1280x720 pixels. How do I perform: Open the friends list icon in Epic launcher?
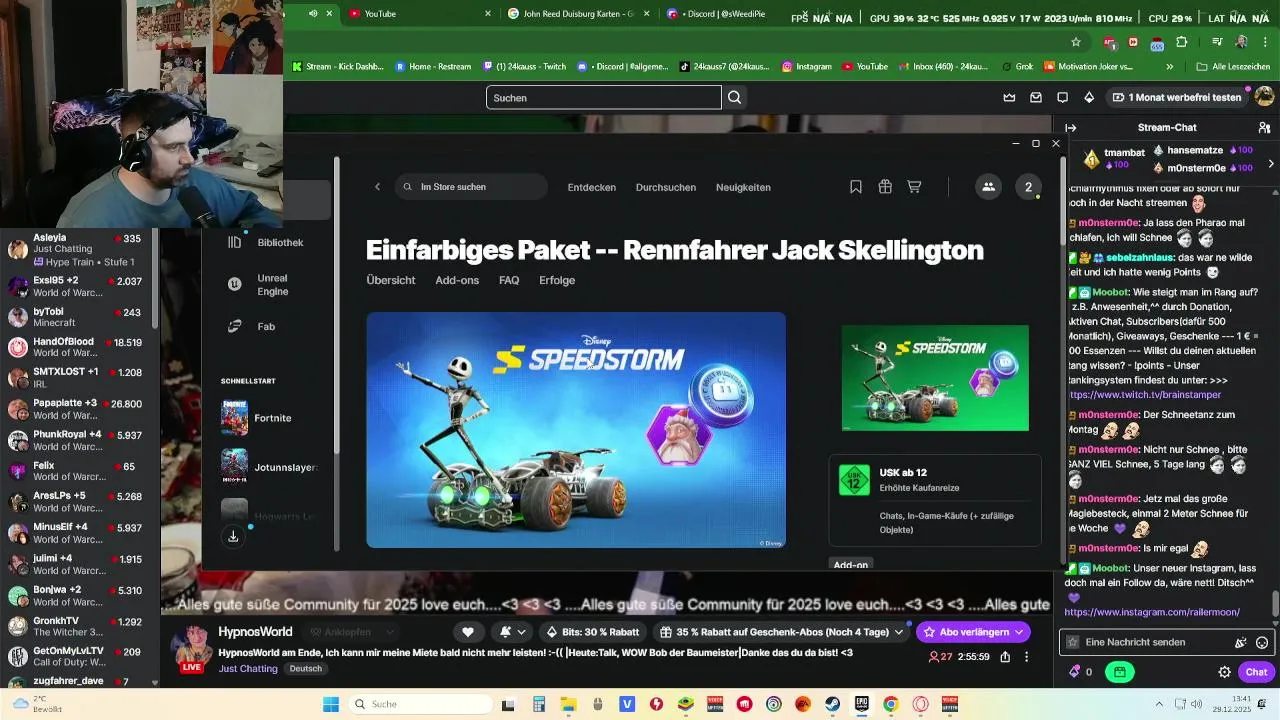click(988, 187)
